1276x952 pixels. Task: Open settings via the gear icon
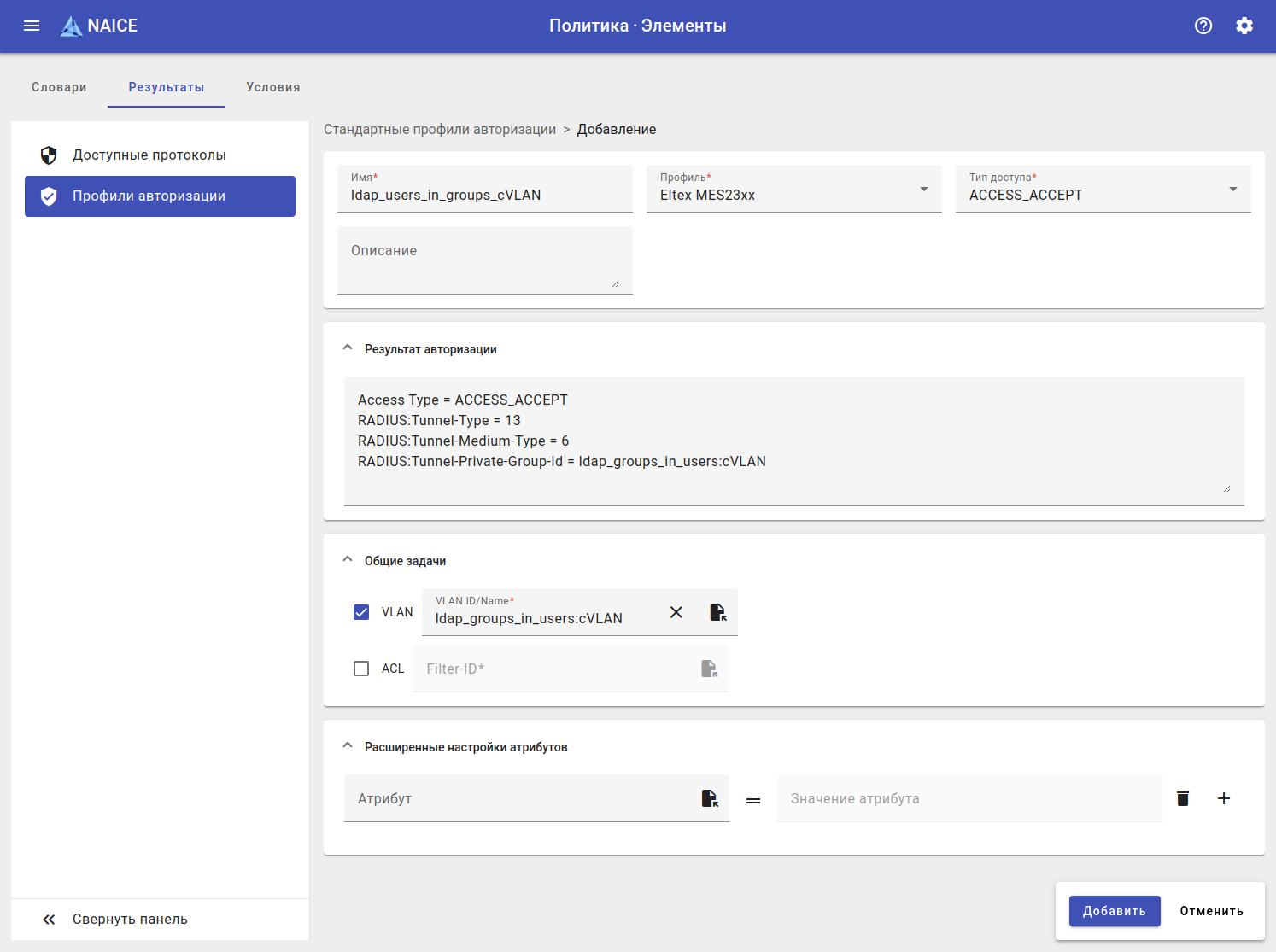[x=1244, y=26]
